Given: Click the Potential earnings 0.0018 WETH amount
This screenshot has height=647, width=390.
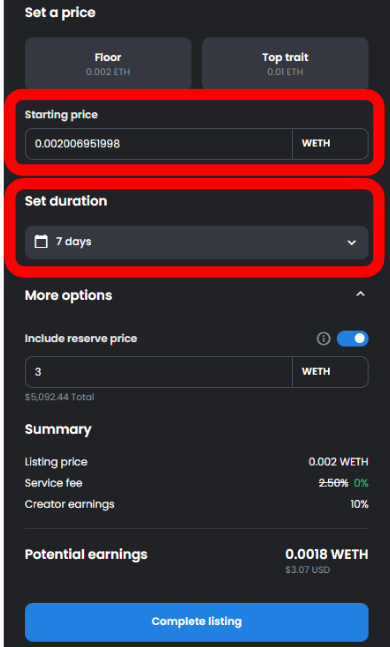Looking at the screenshot, I should click(327, 554).
